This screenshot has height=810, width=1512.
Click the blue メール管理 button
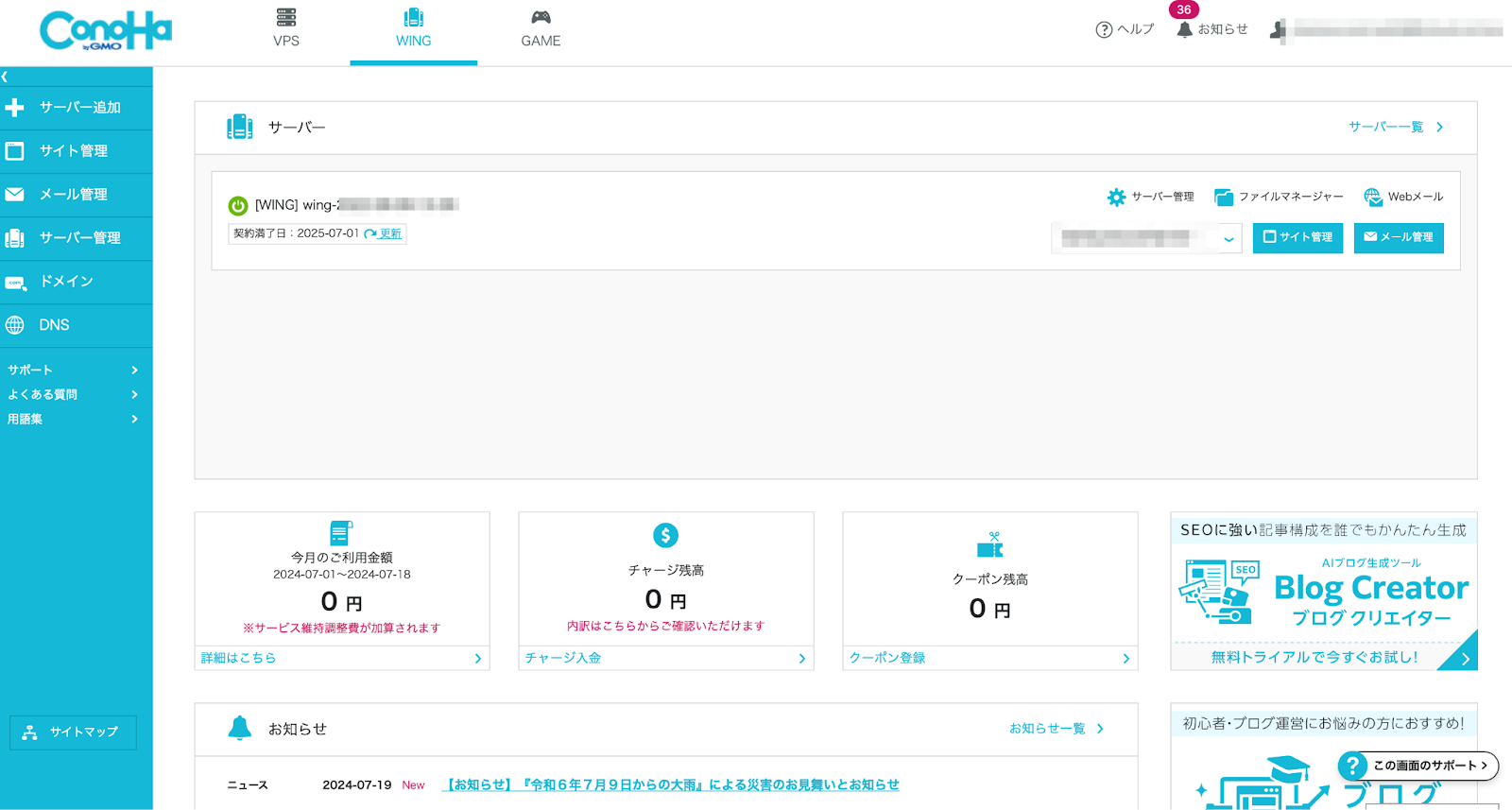coord(1399,237)
